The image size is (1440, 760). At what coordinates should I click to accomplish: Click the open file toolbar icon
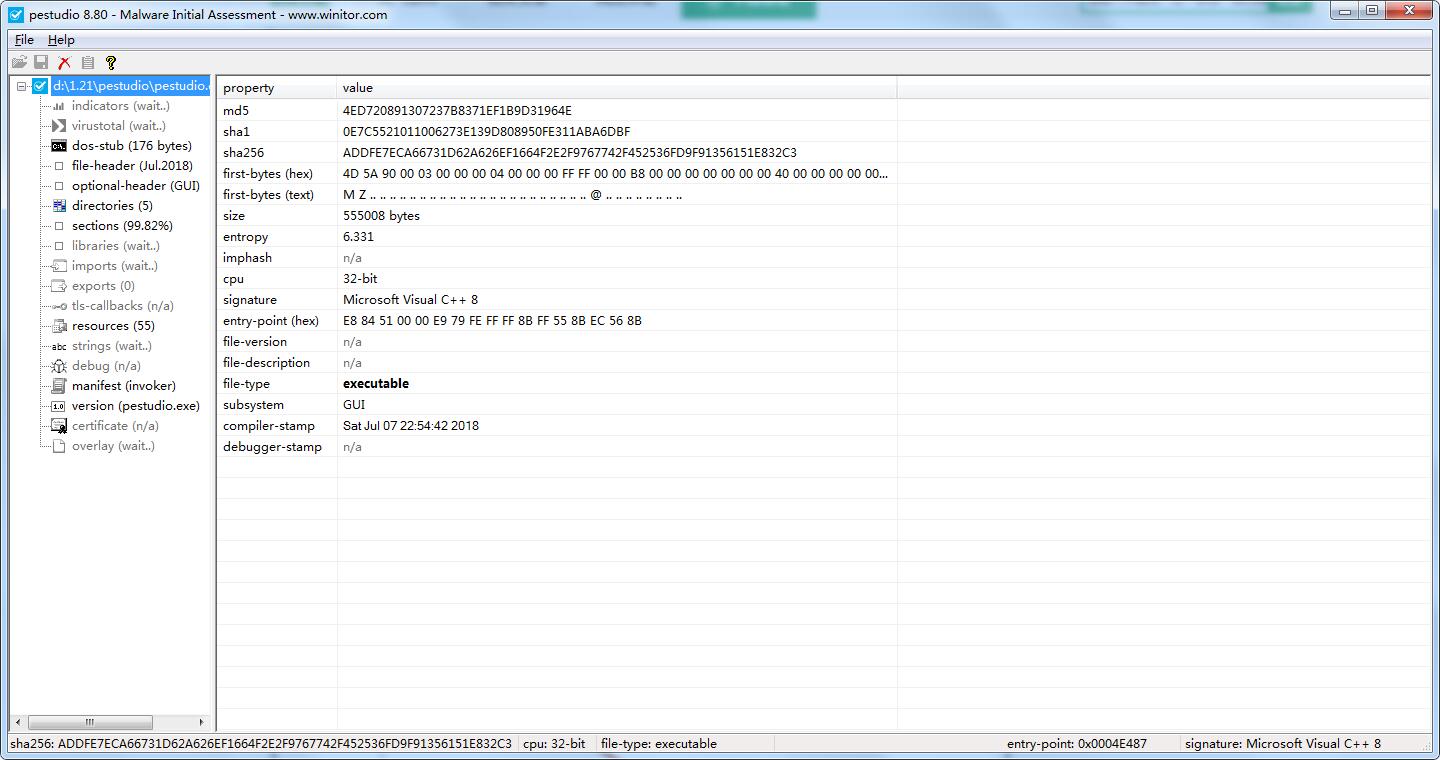click(x=19, y=62)
